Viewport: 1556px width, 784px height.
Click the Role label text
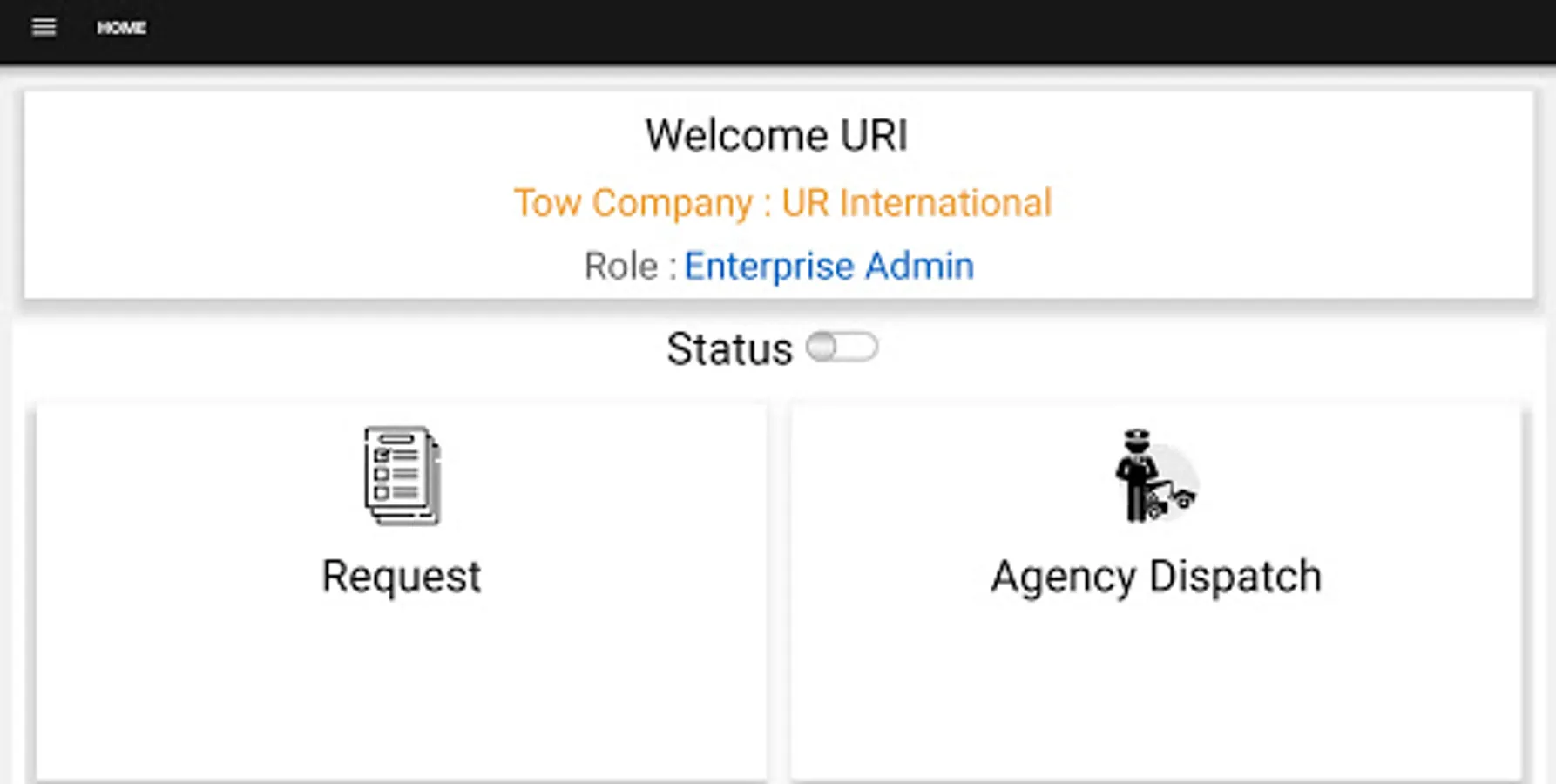click(x=621, y=267)
